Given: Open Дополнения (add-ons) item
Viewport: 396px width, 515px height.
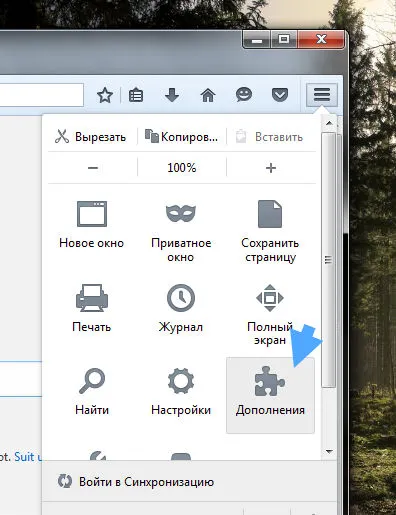Looking at the screenshot, I should [x=270, y=395].
